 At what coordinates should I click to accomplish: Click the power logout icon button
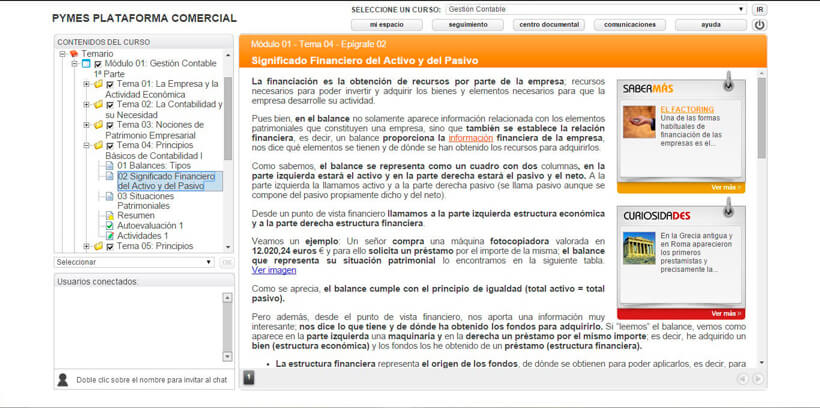click(x=759, y=25)
